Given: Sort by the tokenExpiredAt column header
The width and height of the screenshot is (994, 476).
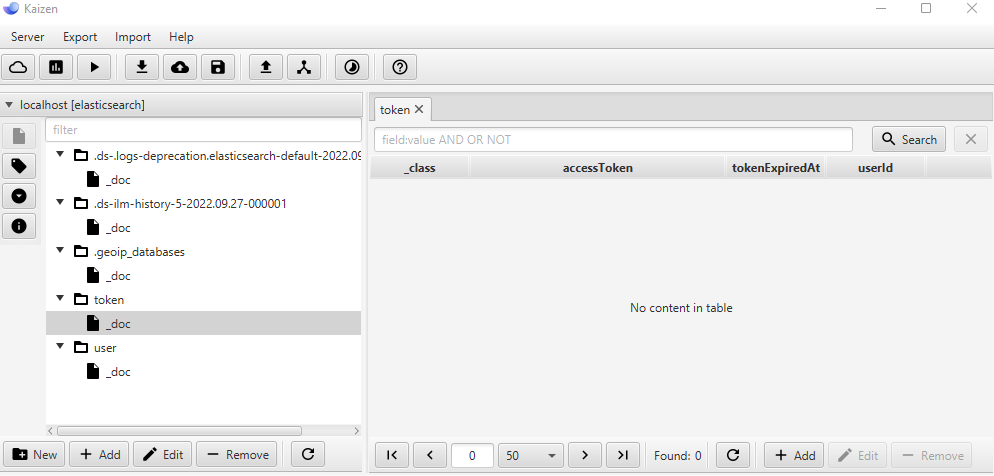Looking at the screenshot, I should pos(775,168).
